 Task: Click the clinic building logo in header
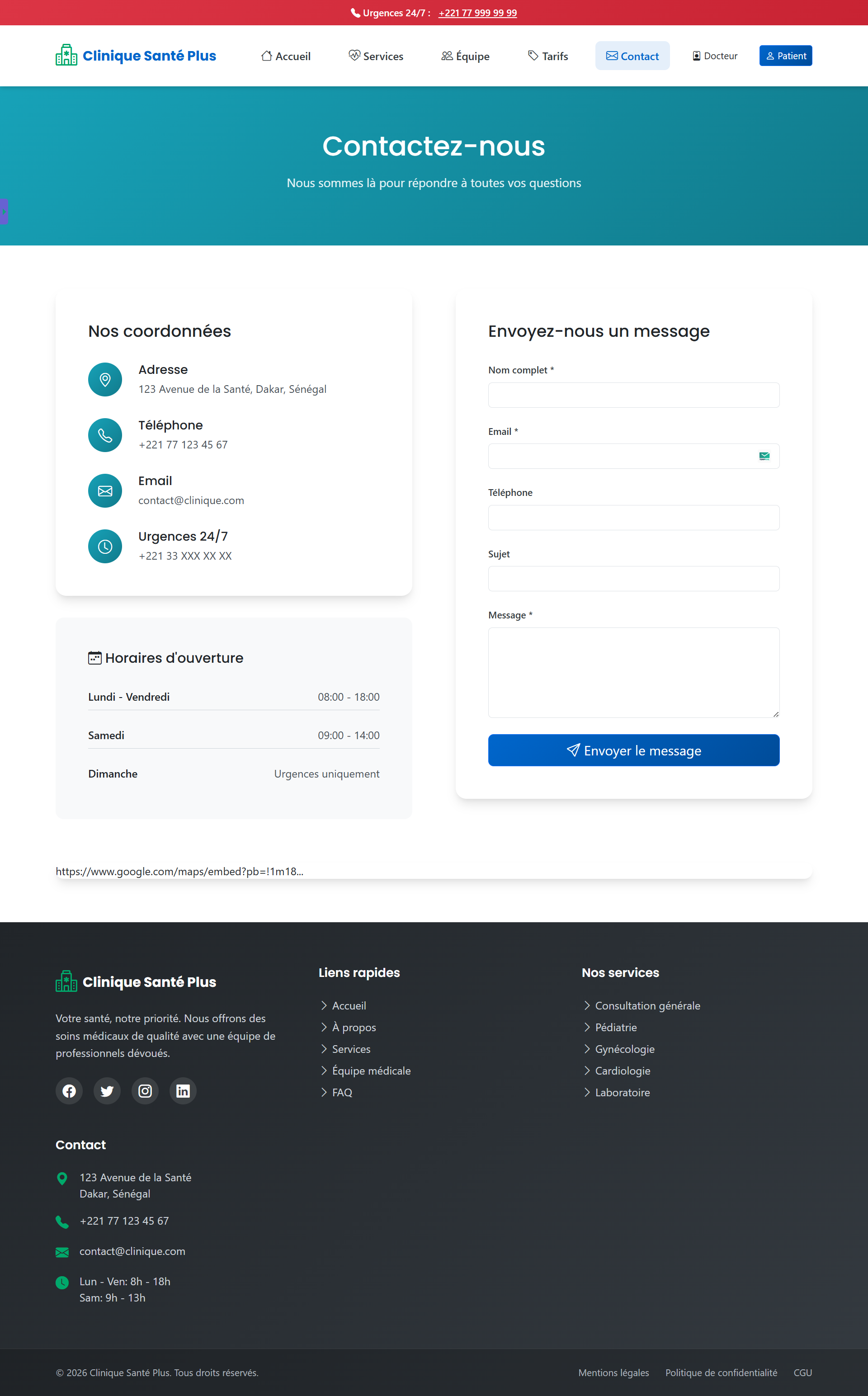66,56
